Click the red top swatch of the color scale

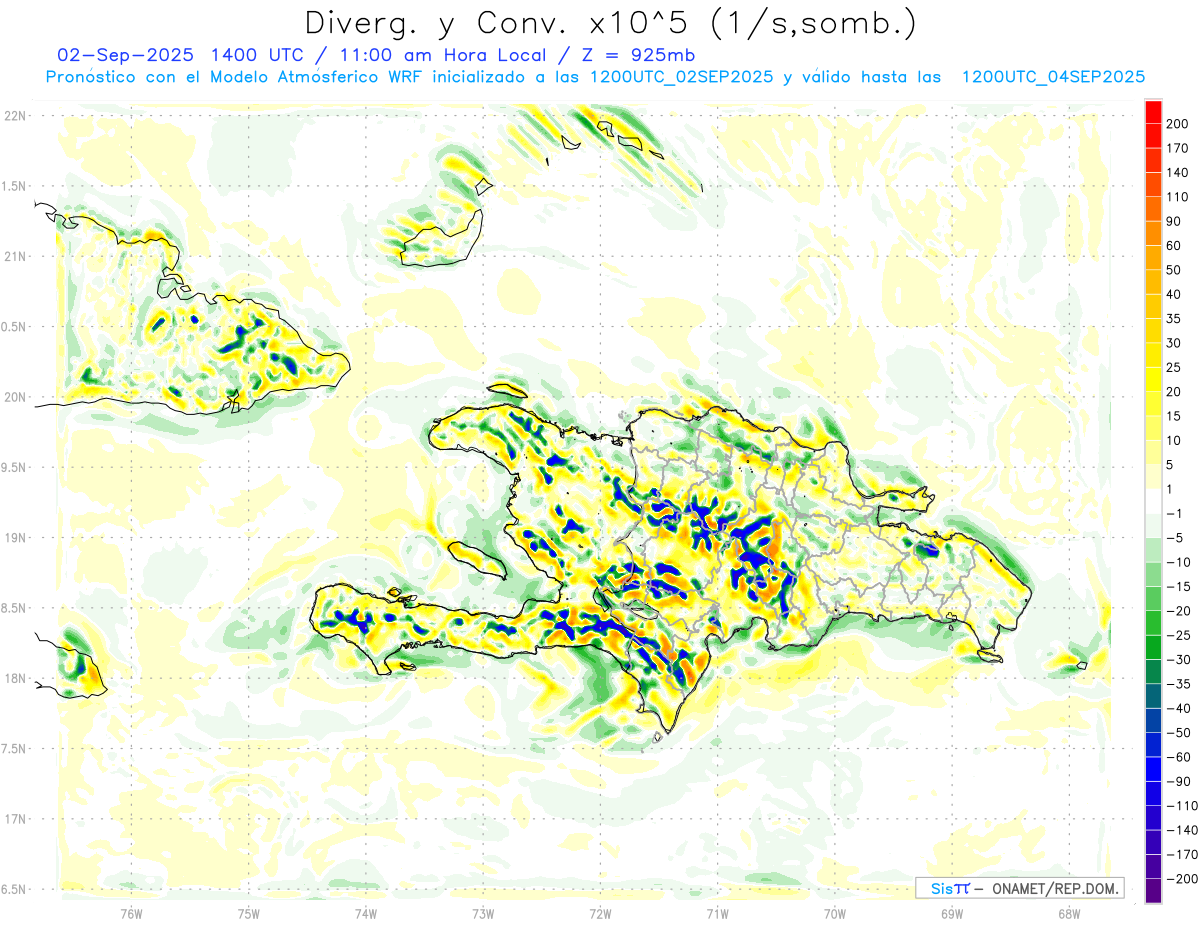(x=1153, y=111)
